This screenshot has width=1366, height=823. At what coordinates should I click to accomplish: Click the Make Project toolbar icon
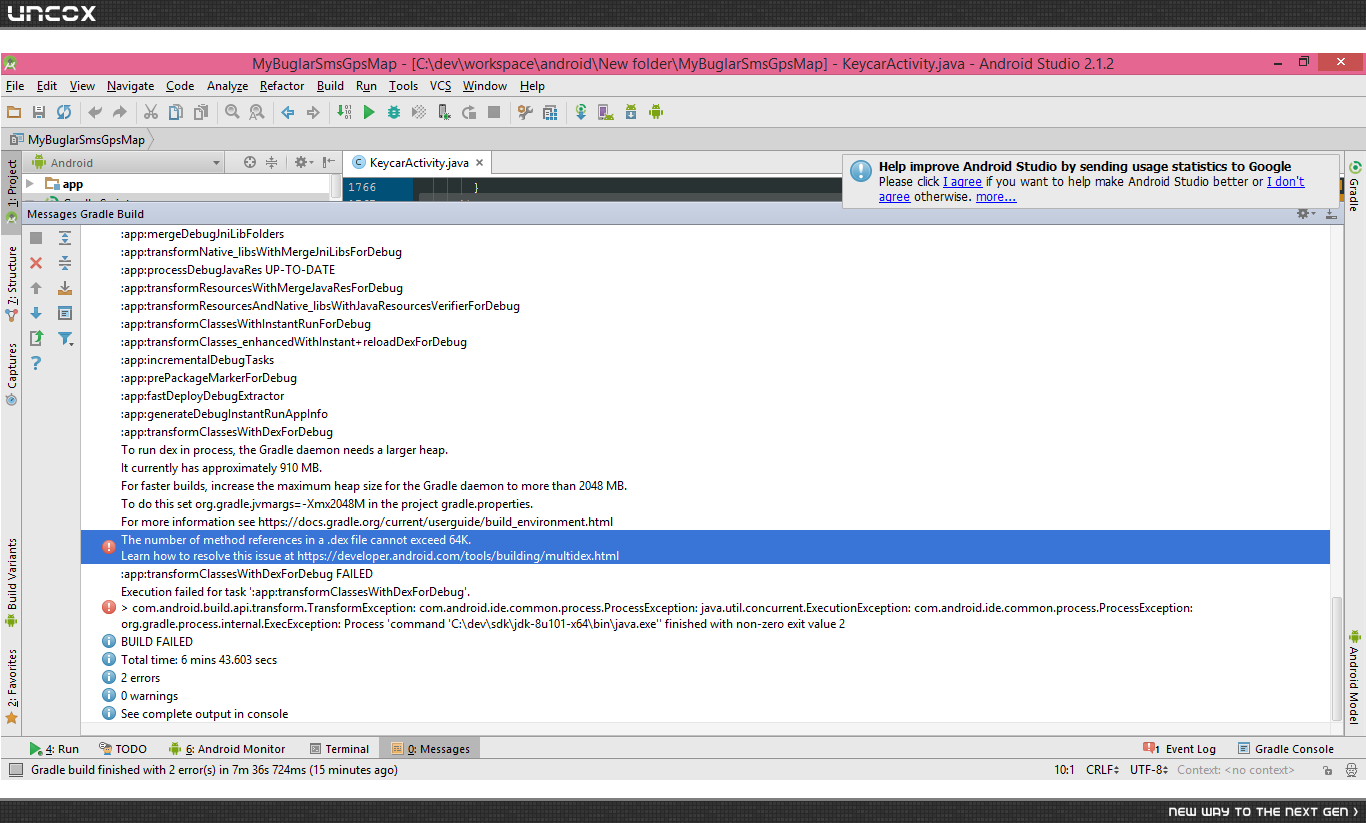click(x=344, y=112)
